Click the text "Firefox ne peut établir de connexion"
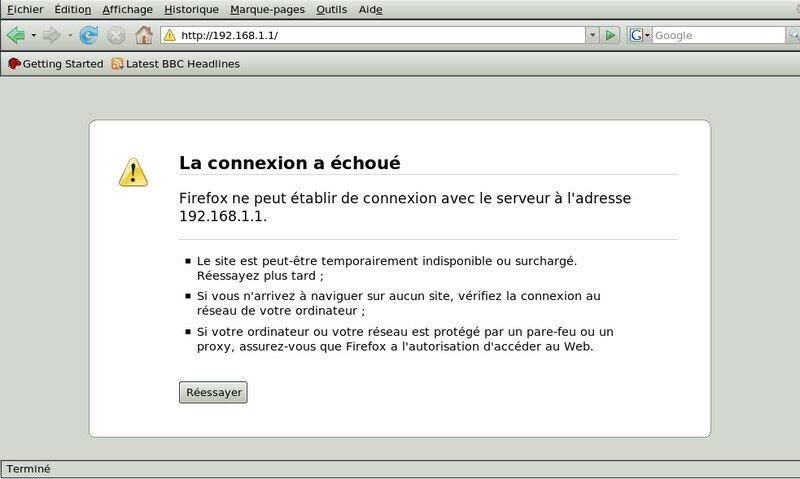The width and height of the screenshot is (800, 479). tap(308, 198)
